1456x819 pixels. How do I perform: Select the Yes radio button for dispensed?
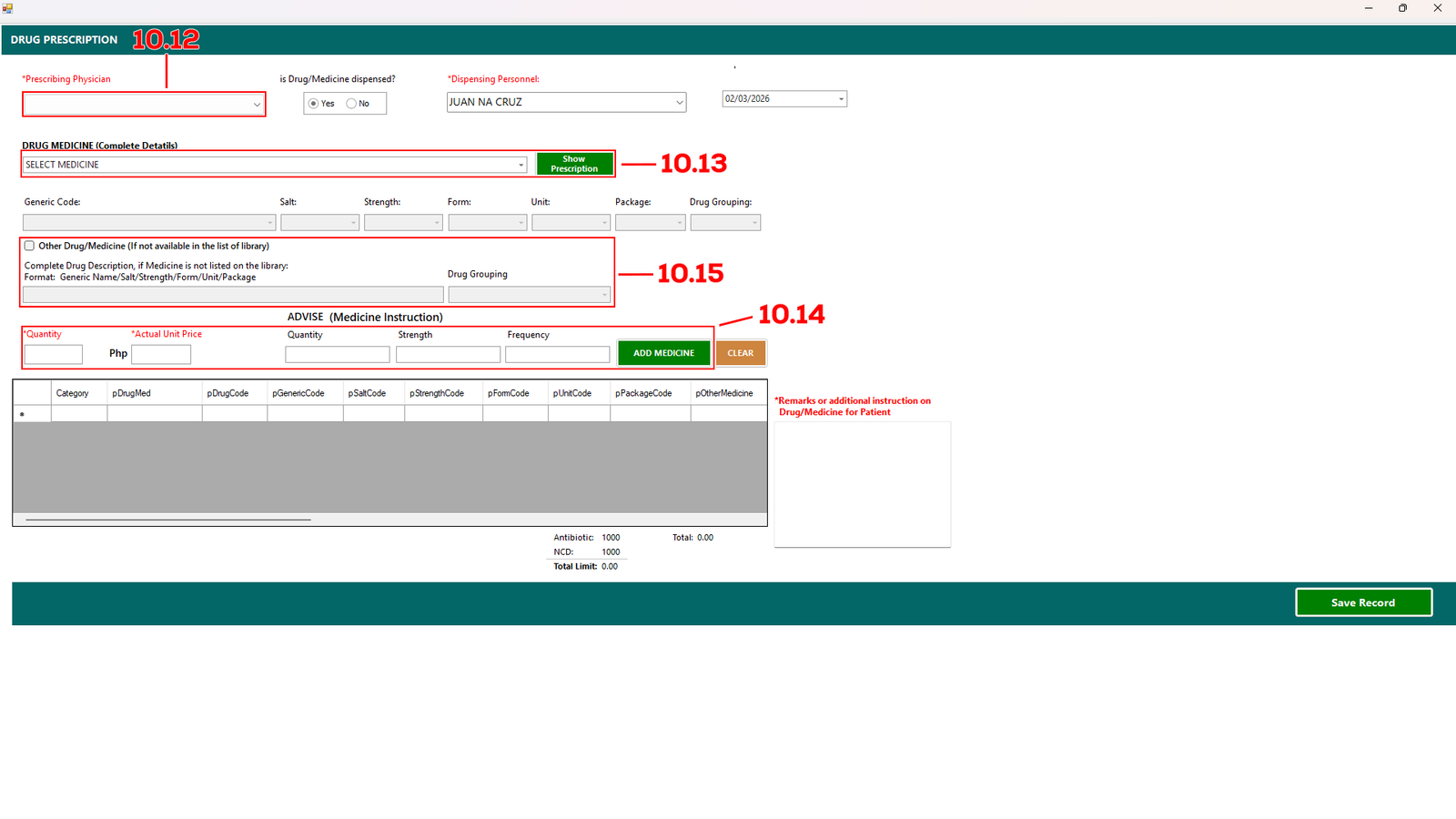click(314, 104)
